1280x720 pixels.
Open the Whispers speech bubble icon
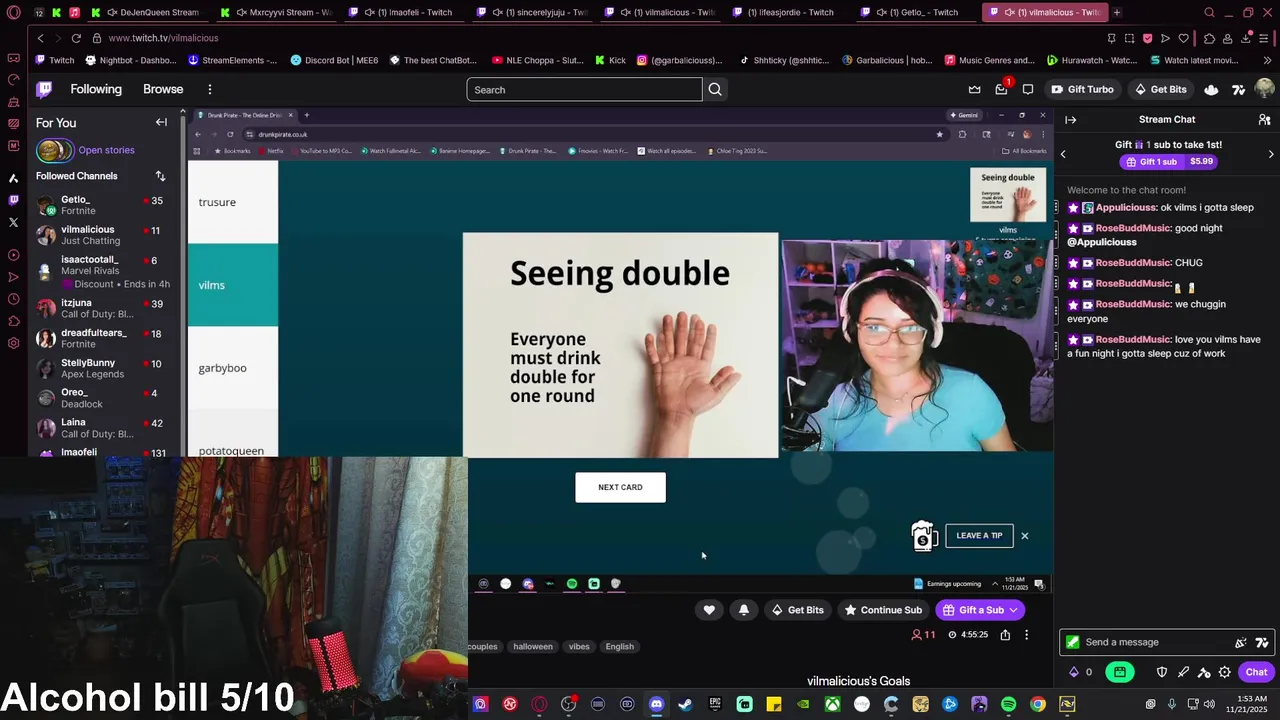[x=1027, y=89]
